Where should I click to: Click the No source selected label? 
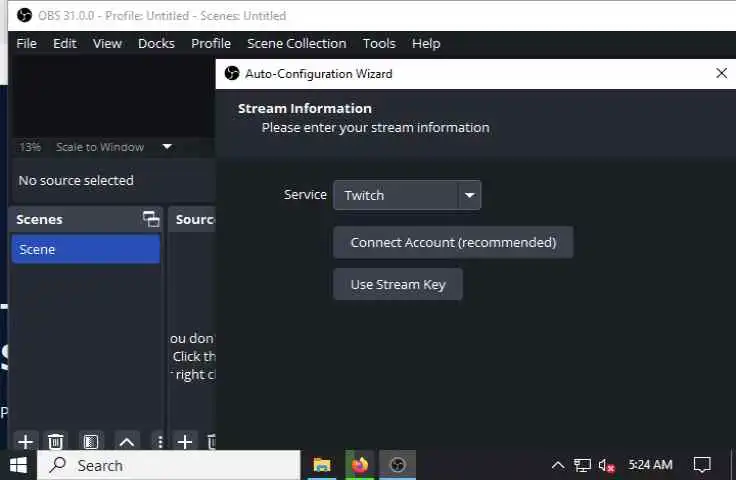(76, 180)
